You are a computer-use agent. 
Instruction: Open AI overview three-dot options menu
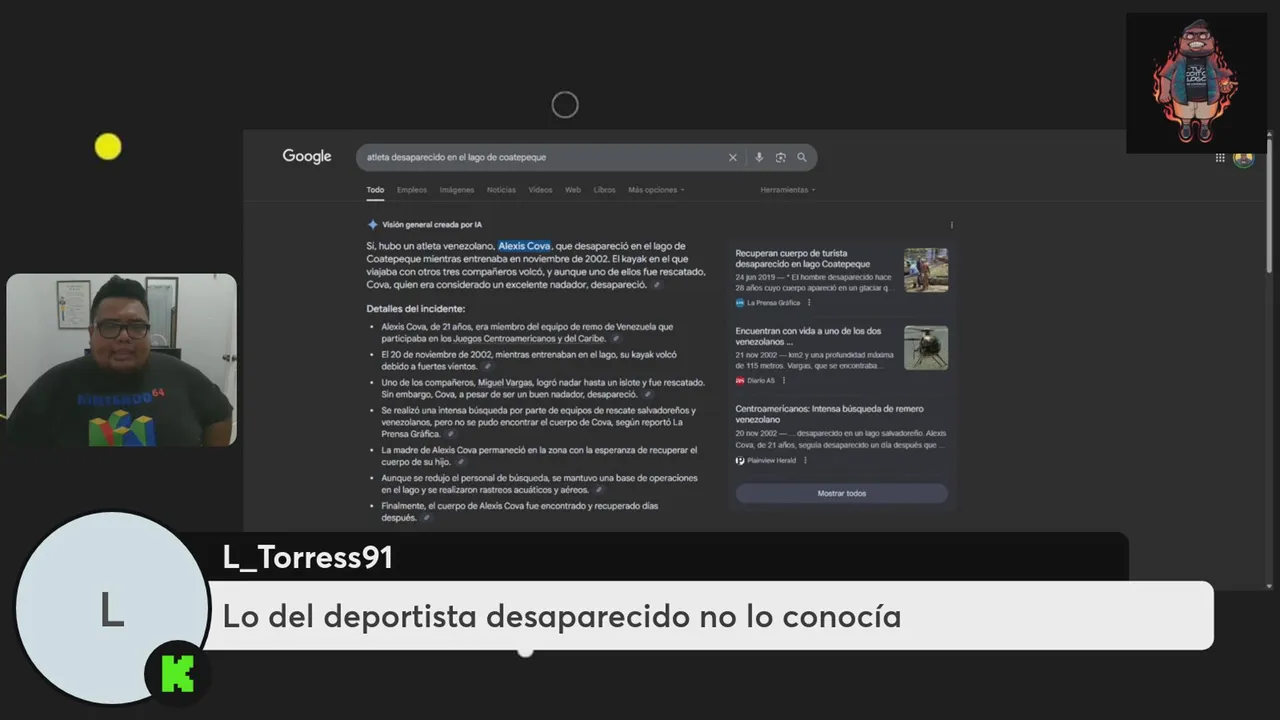coord(951,225)
